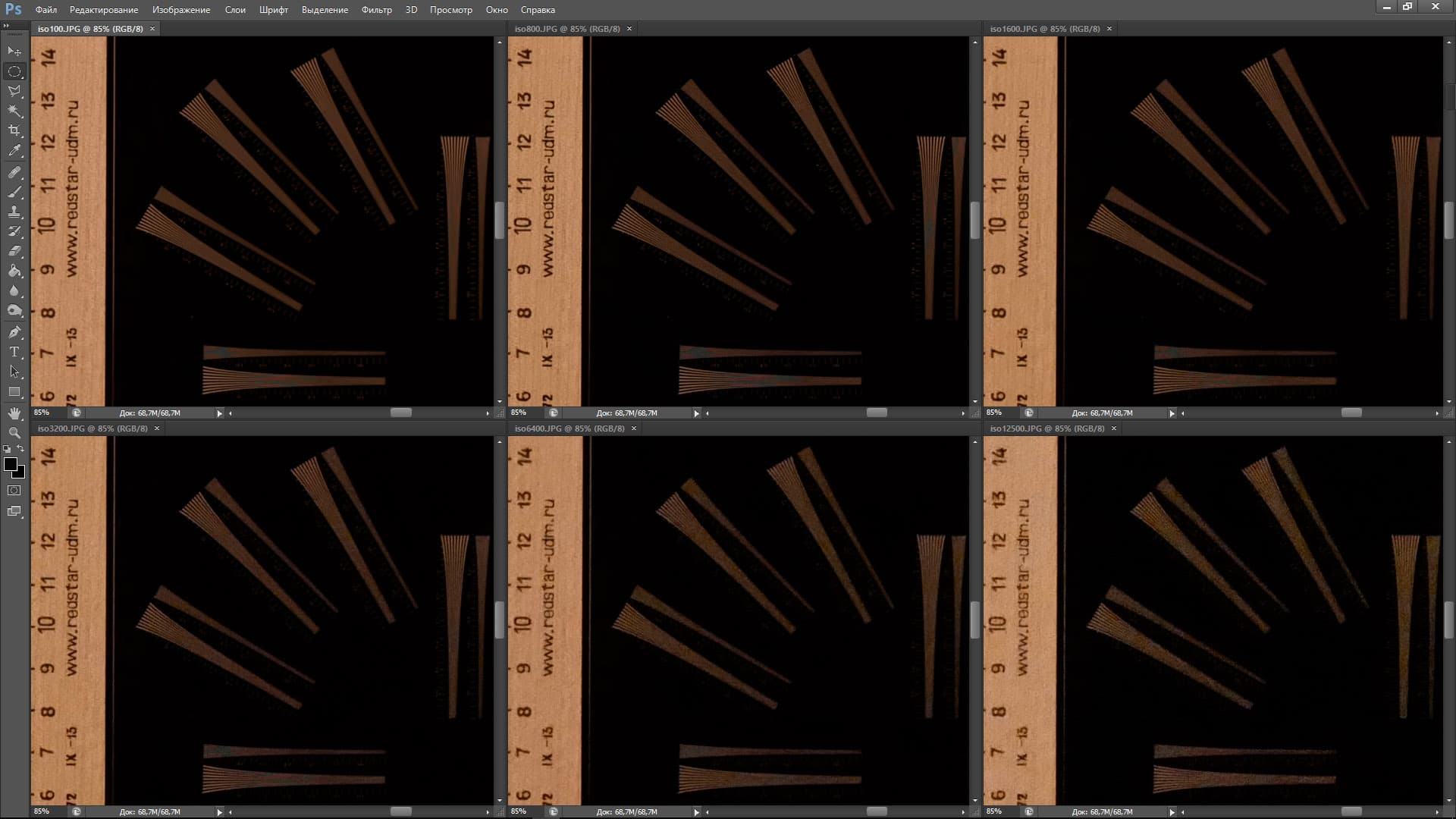Select the Pen tool
The height and width of the screenshot is (819, 1456).
14,332
